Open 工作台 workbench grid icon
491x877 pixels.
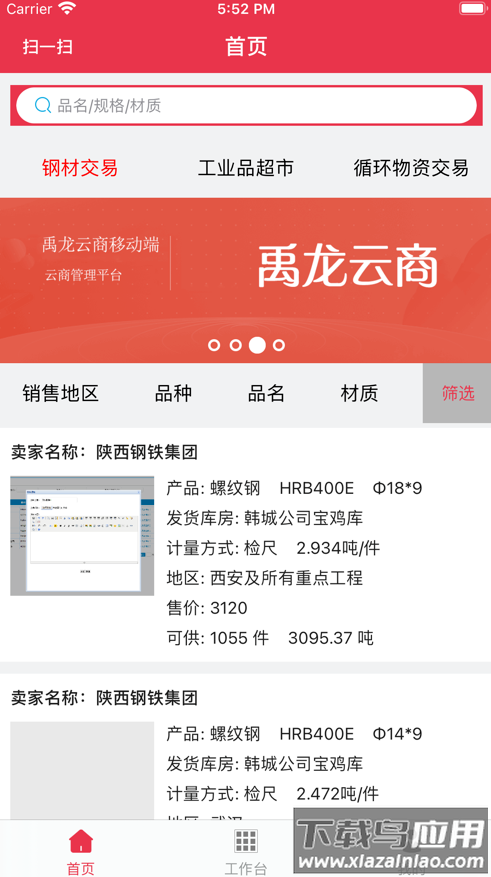pyautogui.click(x=246, y=841)
